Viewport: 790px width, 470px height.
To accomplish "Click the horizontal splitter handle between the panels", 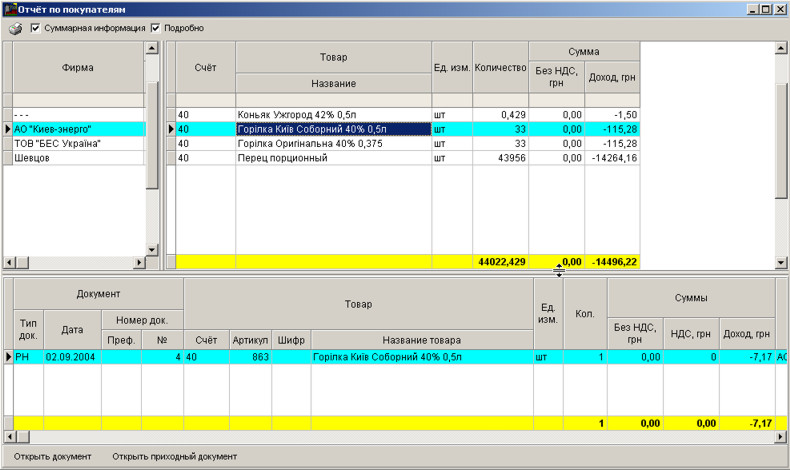I will [x=559, y=271].
